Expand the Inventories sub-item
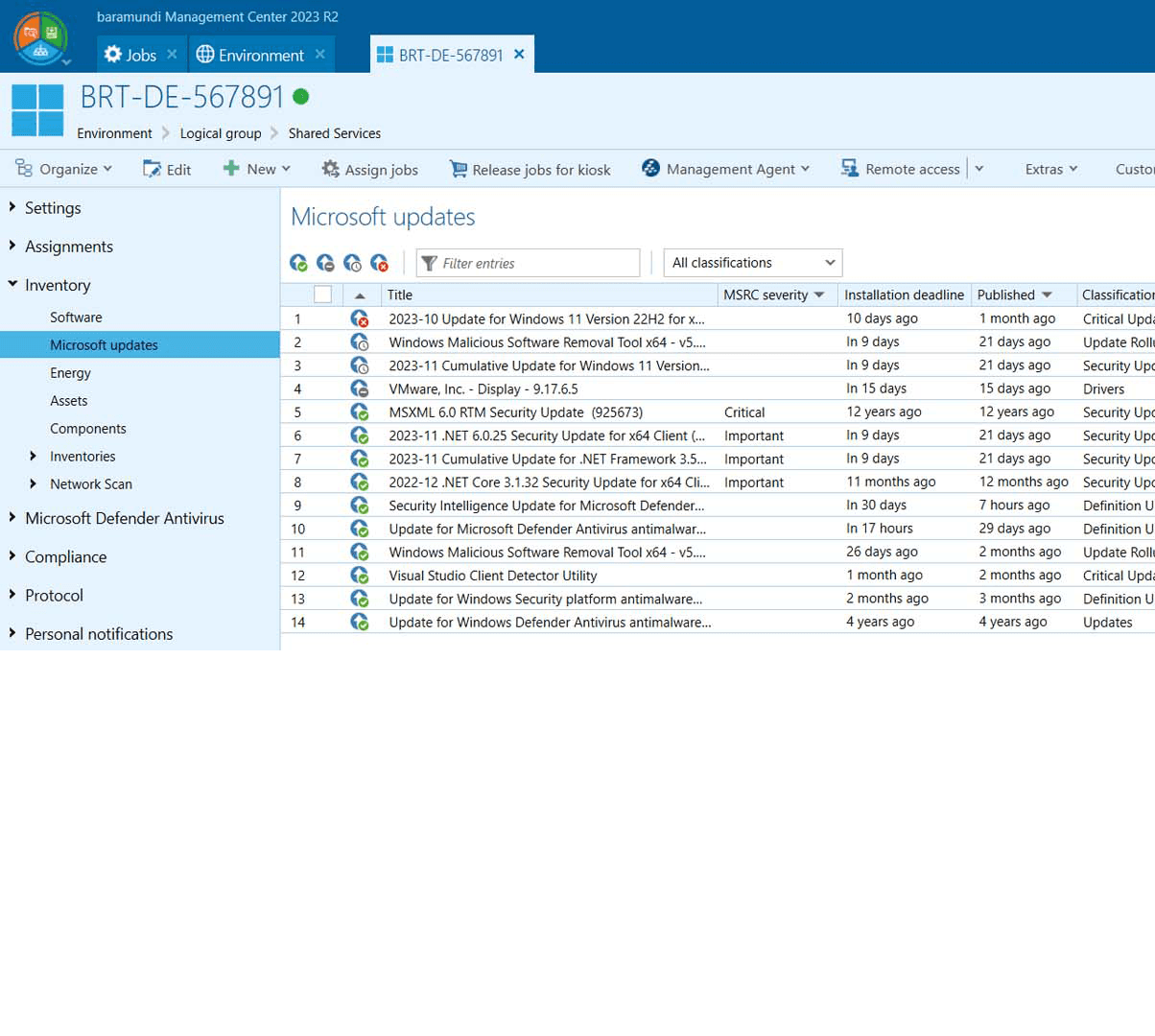 point(34,456)
